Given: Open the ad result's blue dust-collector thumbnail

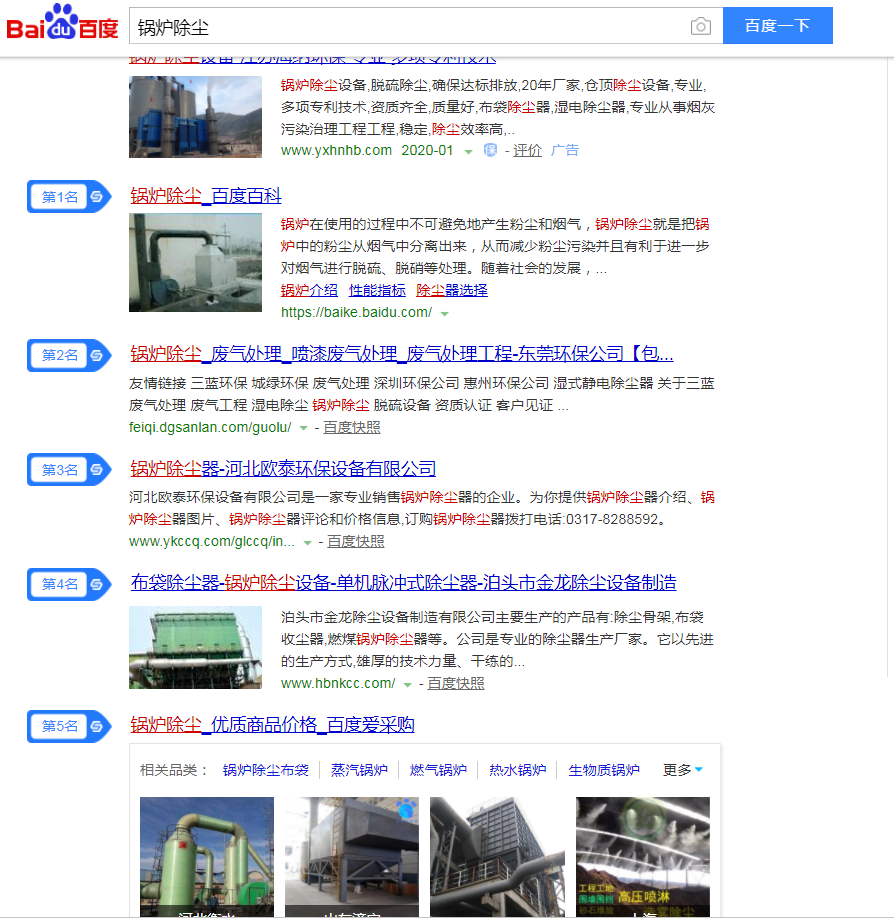Looking at the screenshot, I should (196, 117).
